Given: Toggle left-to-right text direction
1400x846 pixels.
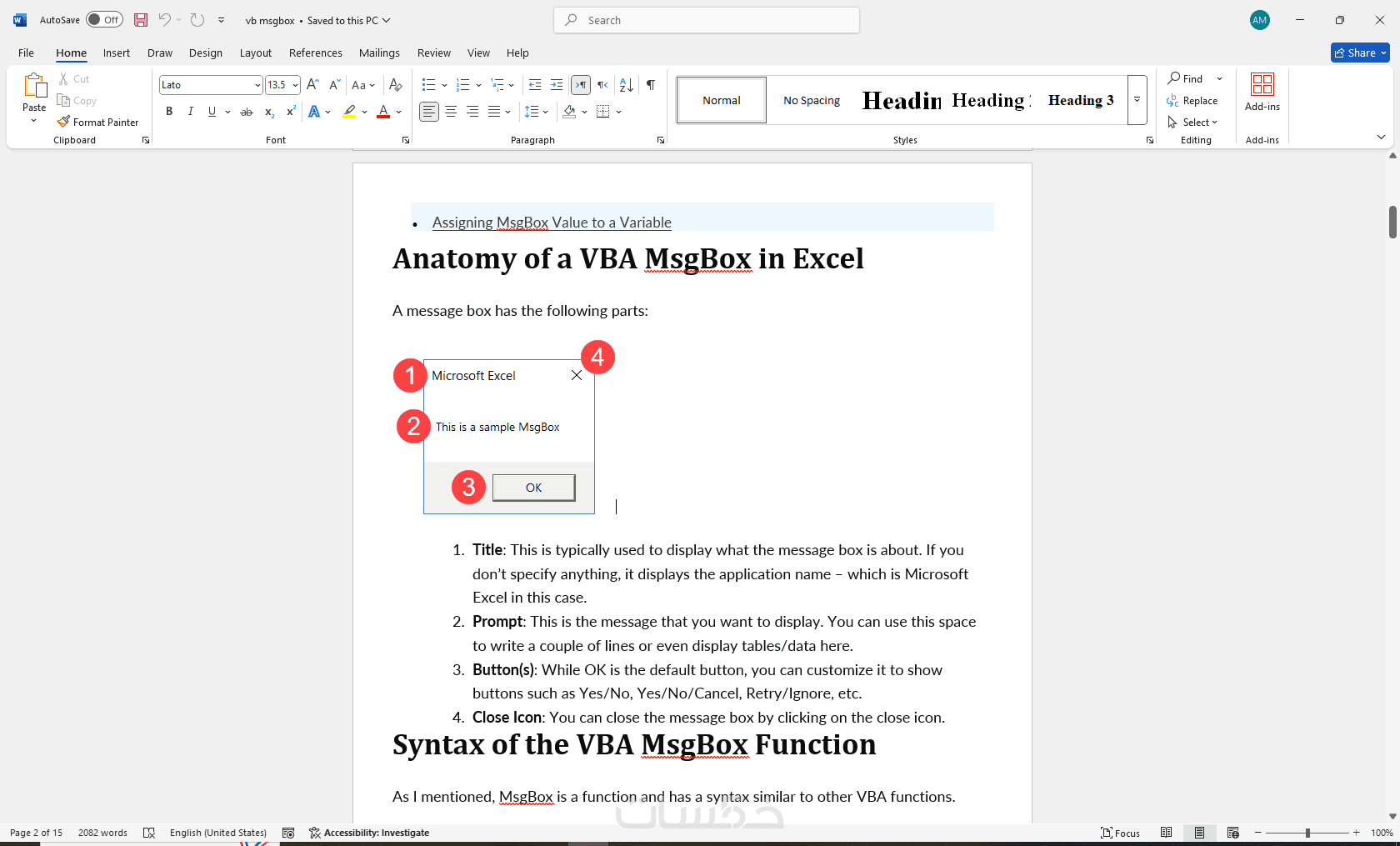Looking at the screenshot, I should 581,84.
